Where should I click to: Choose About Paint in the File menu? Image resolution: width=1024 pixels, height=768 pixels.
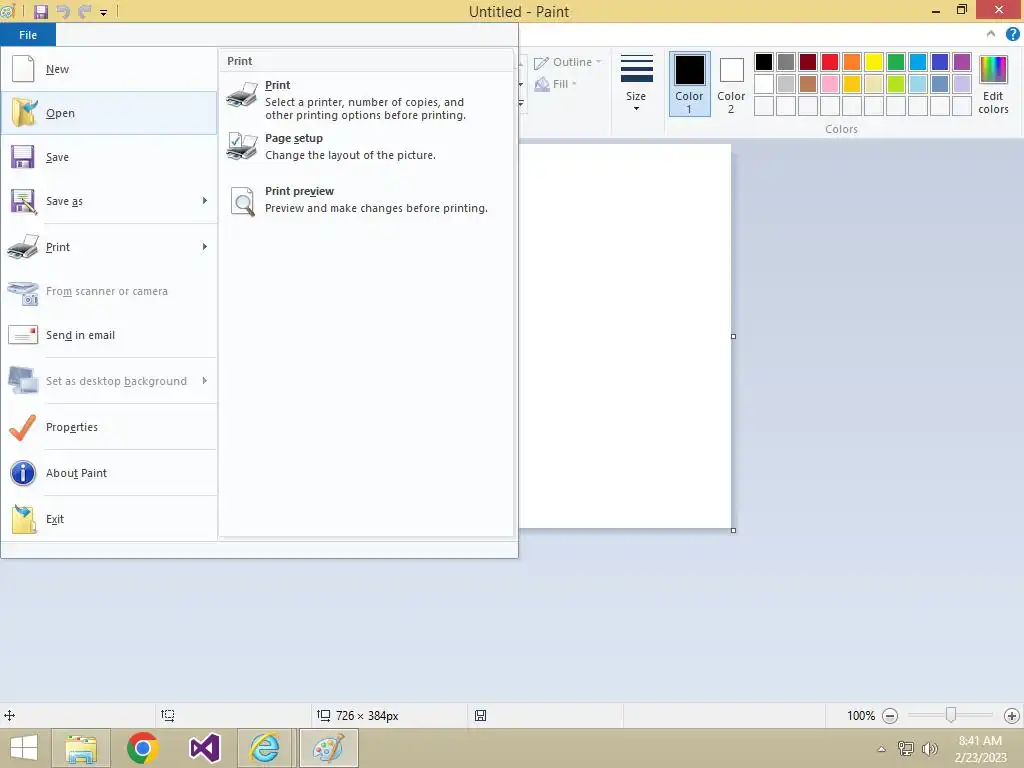[109, 473]
